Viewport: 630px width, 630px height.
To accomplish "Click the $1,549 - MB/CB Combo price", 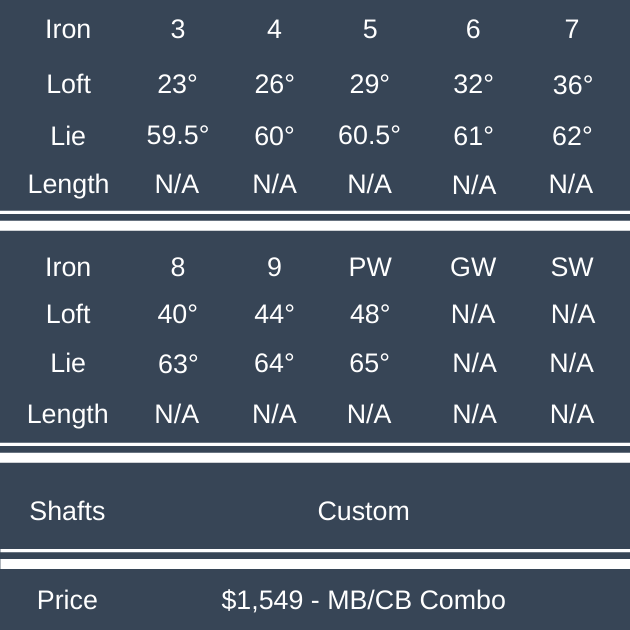I will 363,600.
